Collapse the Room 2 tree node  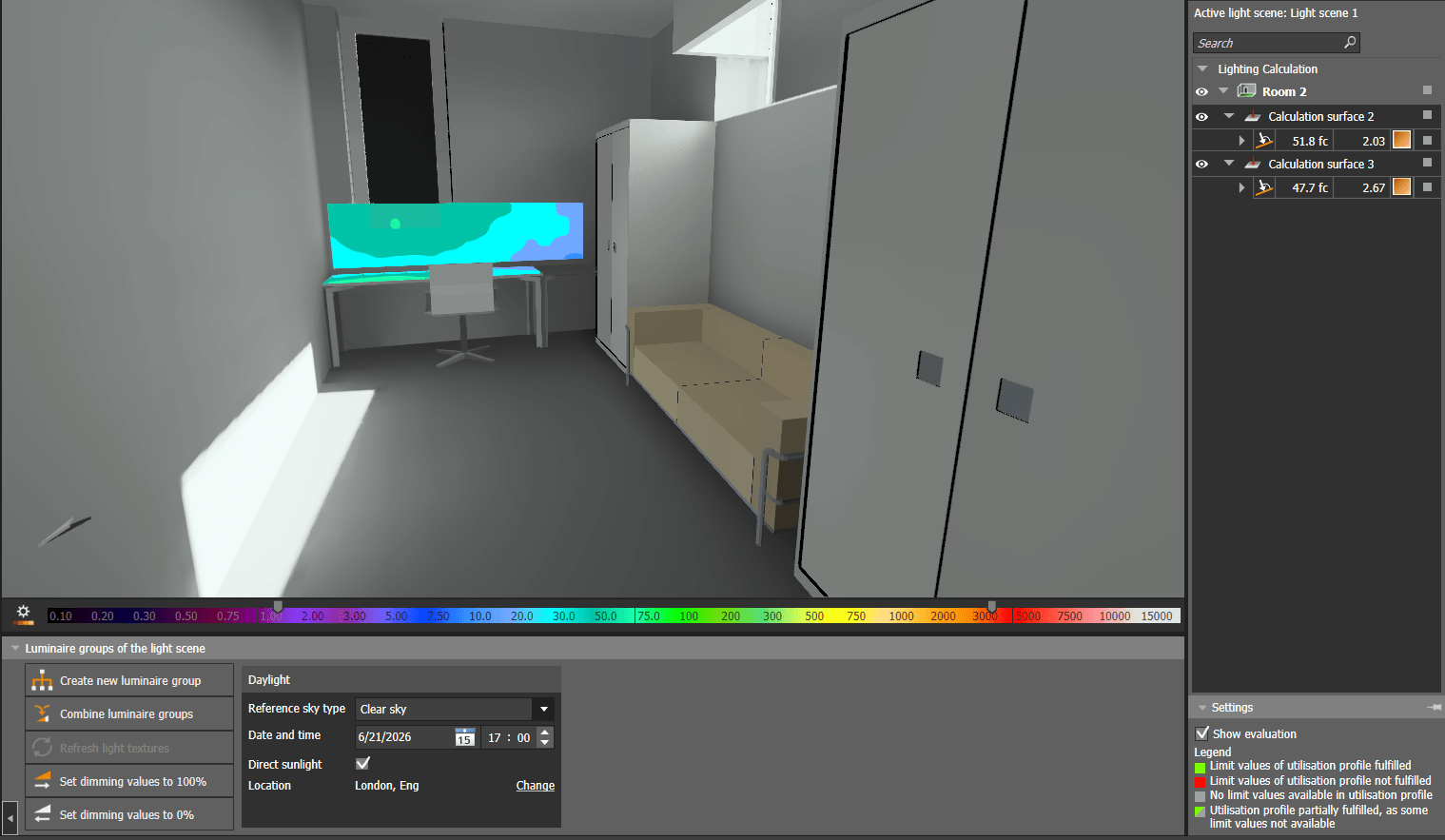(x=1223, y=91)
